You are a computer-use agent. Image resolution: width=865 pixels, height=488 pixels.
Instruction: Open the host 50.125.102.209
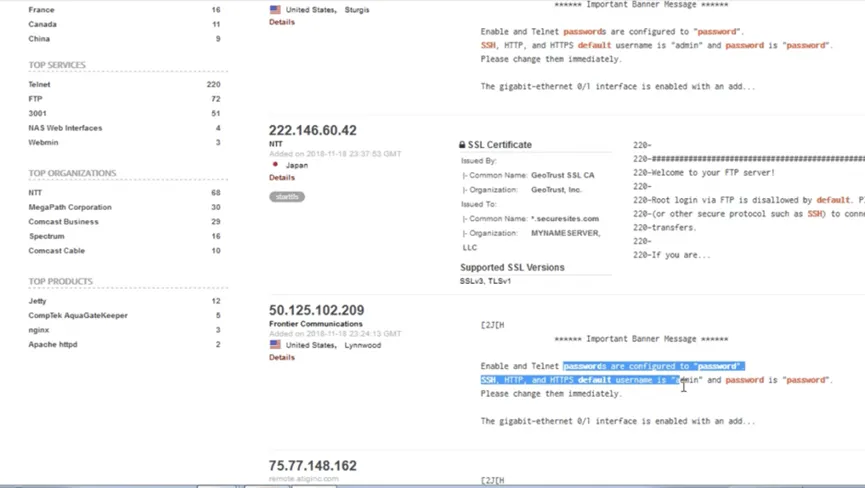point(317,310)
